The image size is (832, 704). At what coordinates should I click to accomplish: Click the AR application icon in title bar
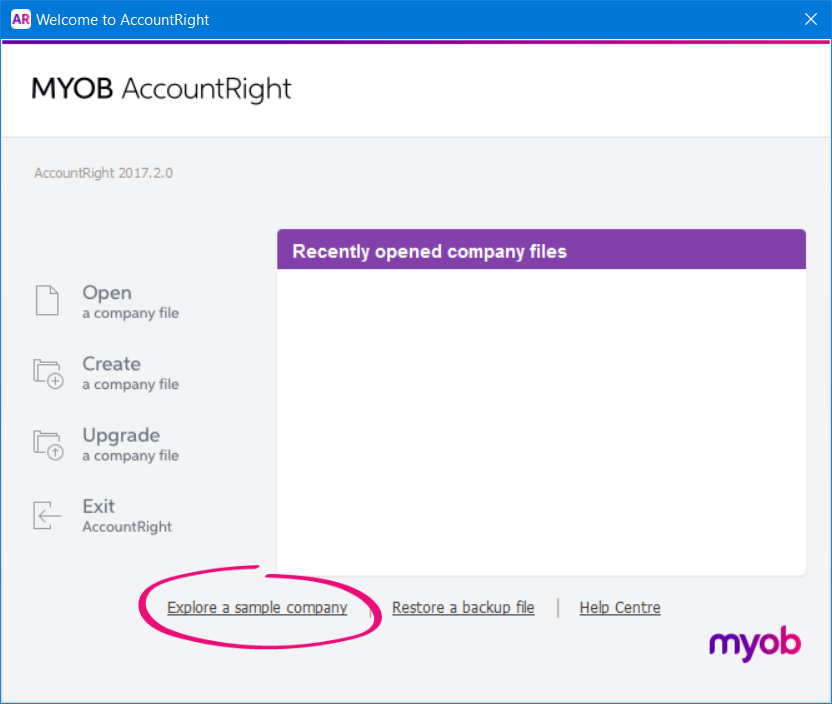point(20,20)
